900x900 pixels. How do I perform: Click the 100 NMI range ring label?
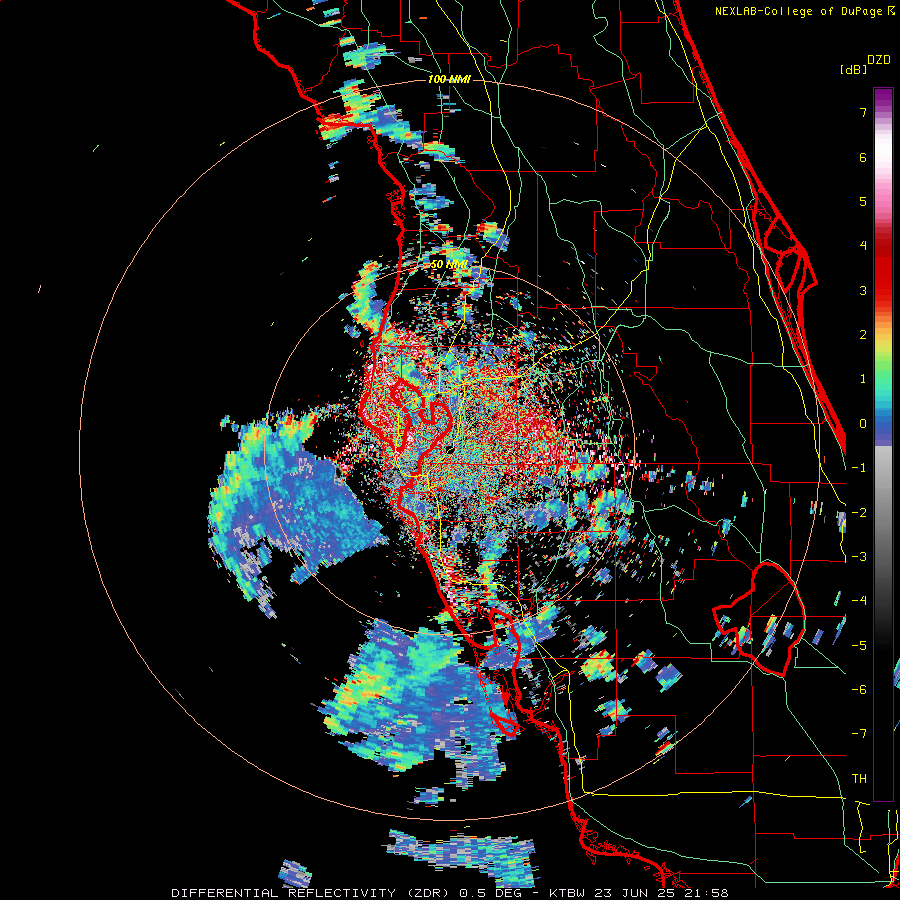point(449,79)
